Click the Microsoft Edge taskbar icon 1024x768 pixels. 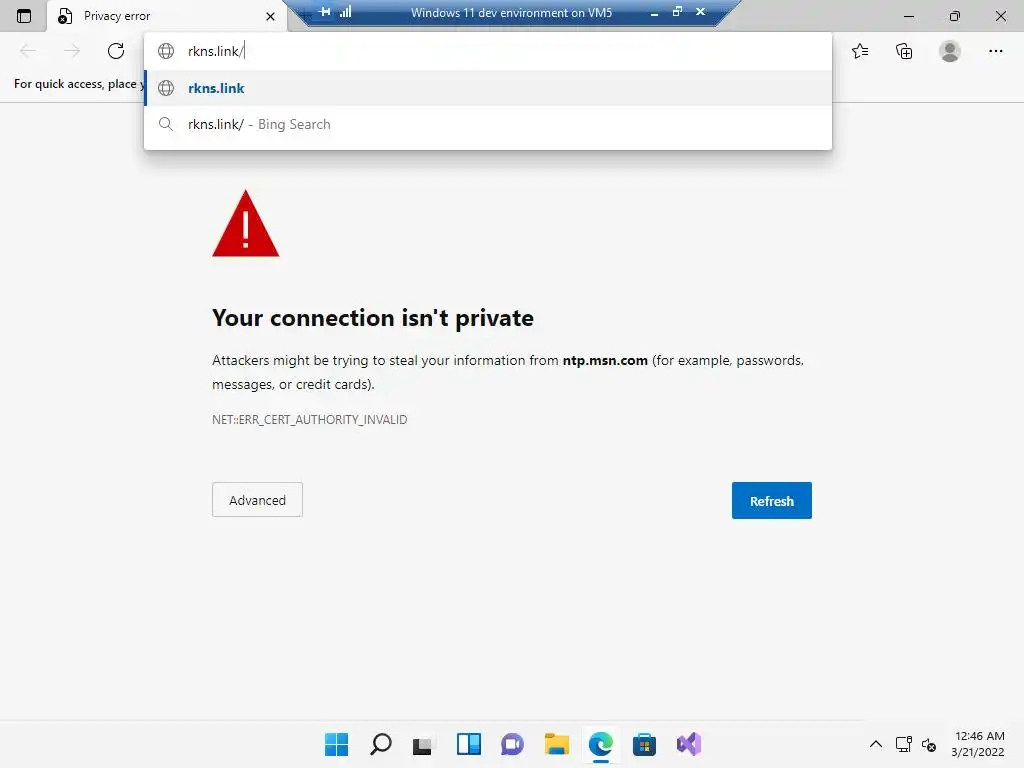(601, 744)
